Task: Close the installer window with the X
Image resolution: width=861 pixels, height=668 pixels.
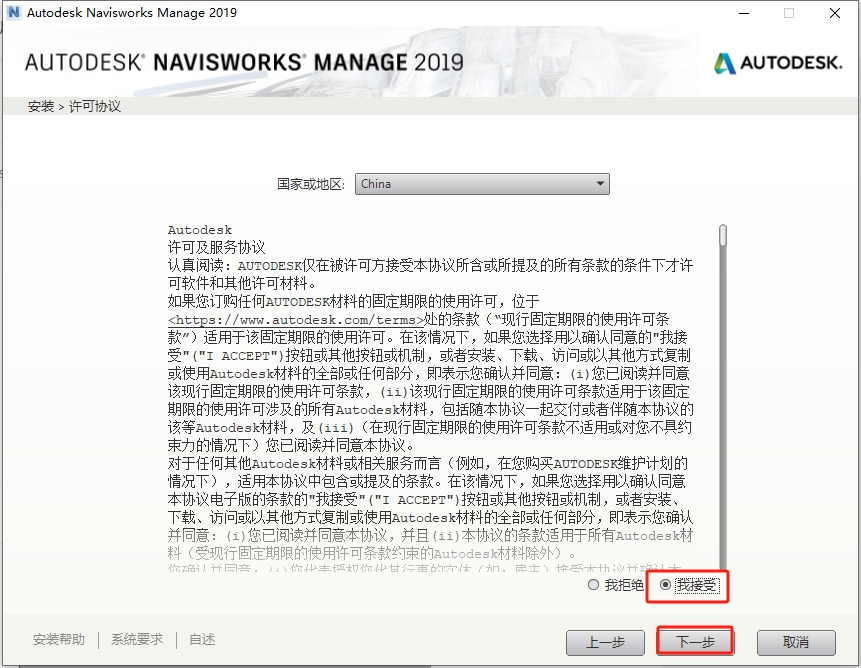Action: (x=834, y=13)
